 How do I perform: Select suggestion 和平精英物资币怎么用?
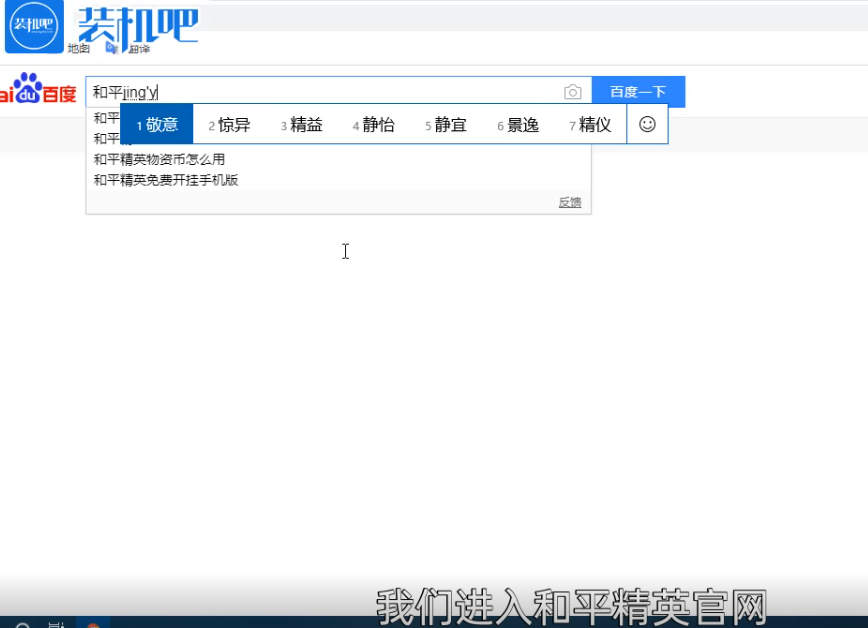[159, 159]
